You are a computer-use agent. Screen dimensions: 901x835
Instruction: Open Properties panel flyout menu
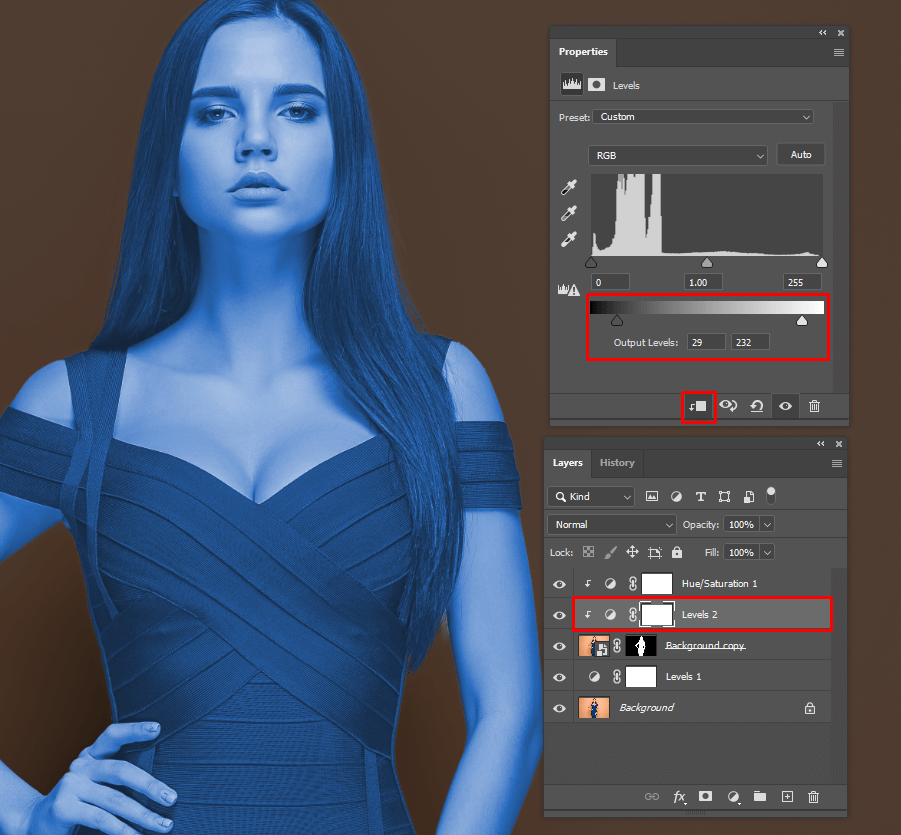point(838,52)
